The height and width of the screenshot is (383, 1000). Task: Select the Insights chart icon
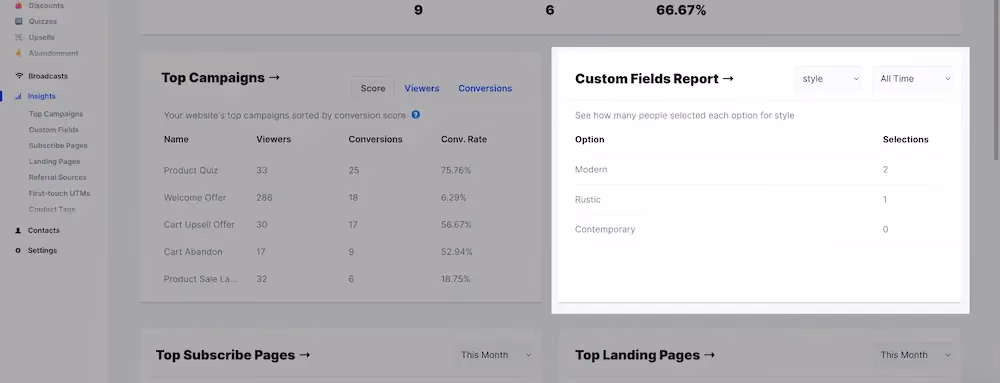coord(18,96)
